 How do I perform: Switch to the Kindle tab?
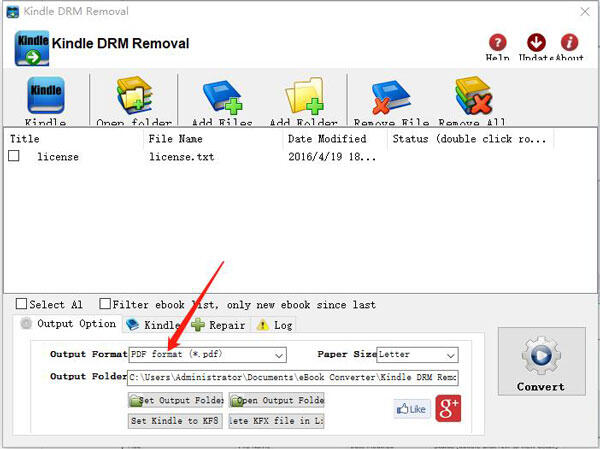click(153, 325)
